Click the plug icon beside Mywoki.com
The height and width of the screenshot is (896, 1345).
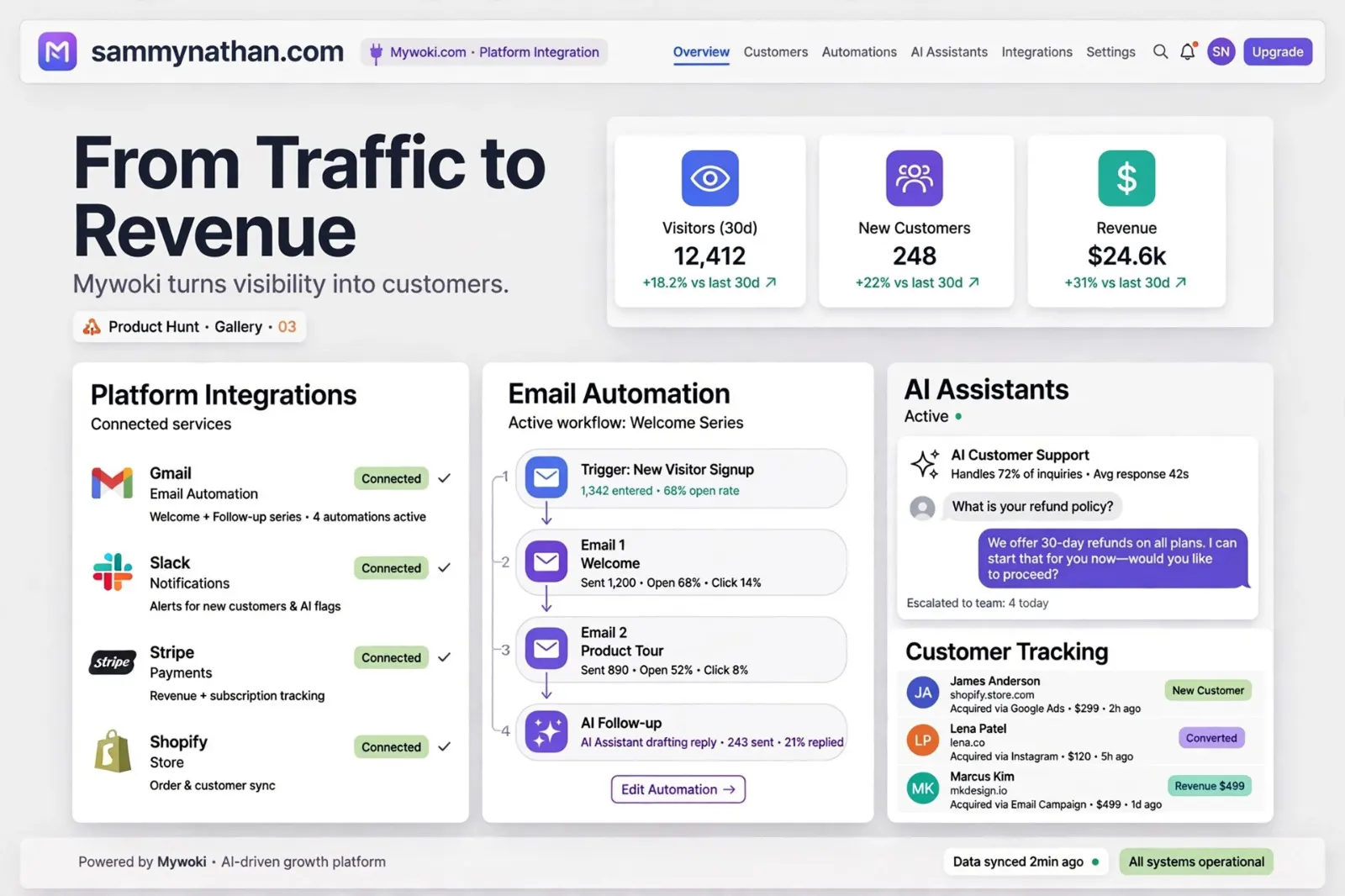tap(376, 53)
